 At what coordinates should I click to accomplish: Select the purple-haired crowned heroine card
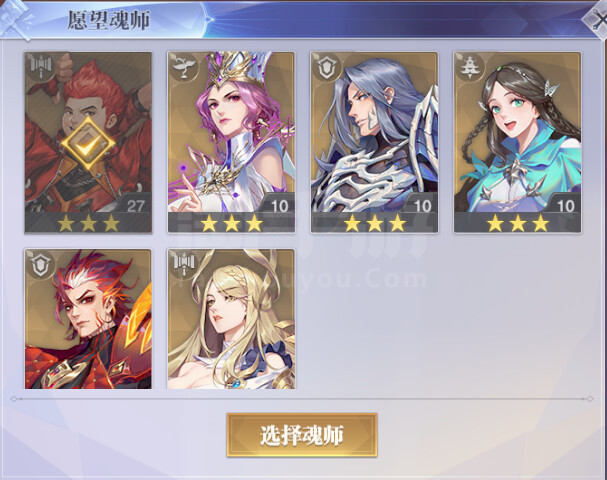(231, 142)
